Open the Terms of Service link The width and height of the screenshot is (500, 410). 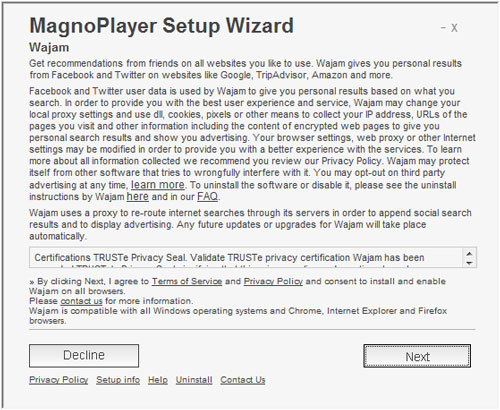(x=187, y=281)
